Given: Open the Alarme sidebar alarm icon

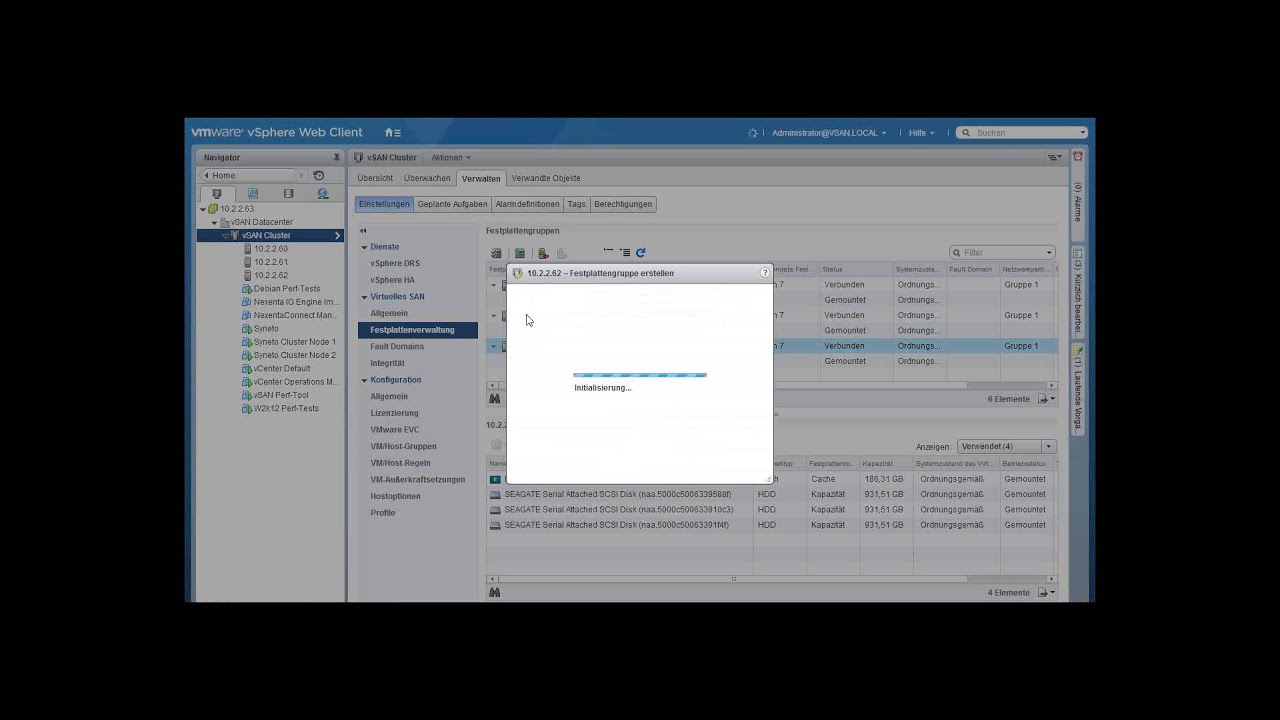Looking at the screenshot, I should pyautogui.click(x=1078, y=157).
